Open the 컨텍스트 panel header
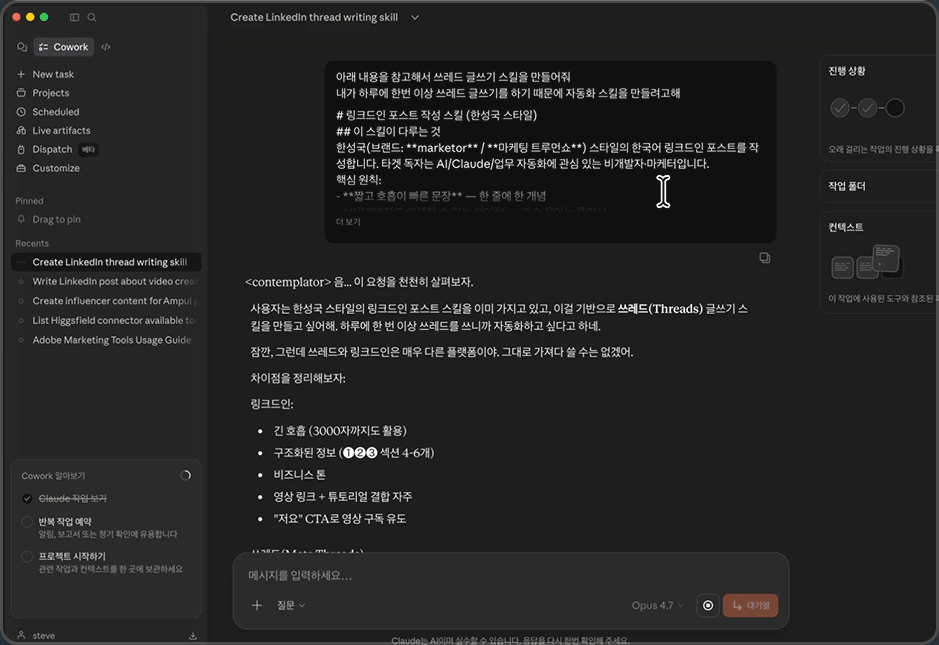Viewport: 939px width, 645px height. (846, 227)
